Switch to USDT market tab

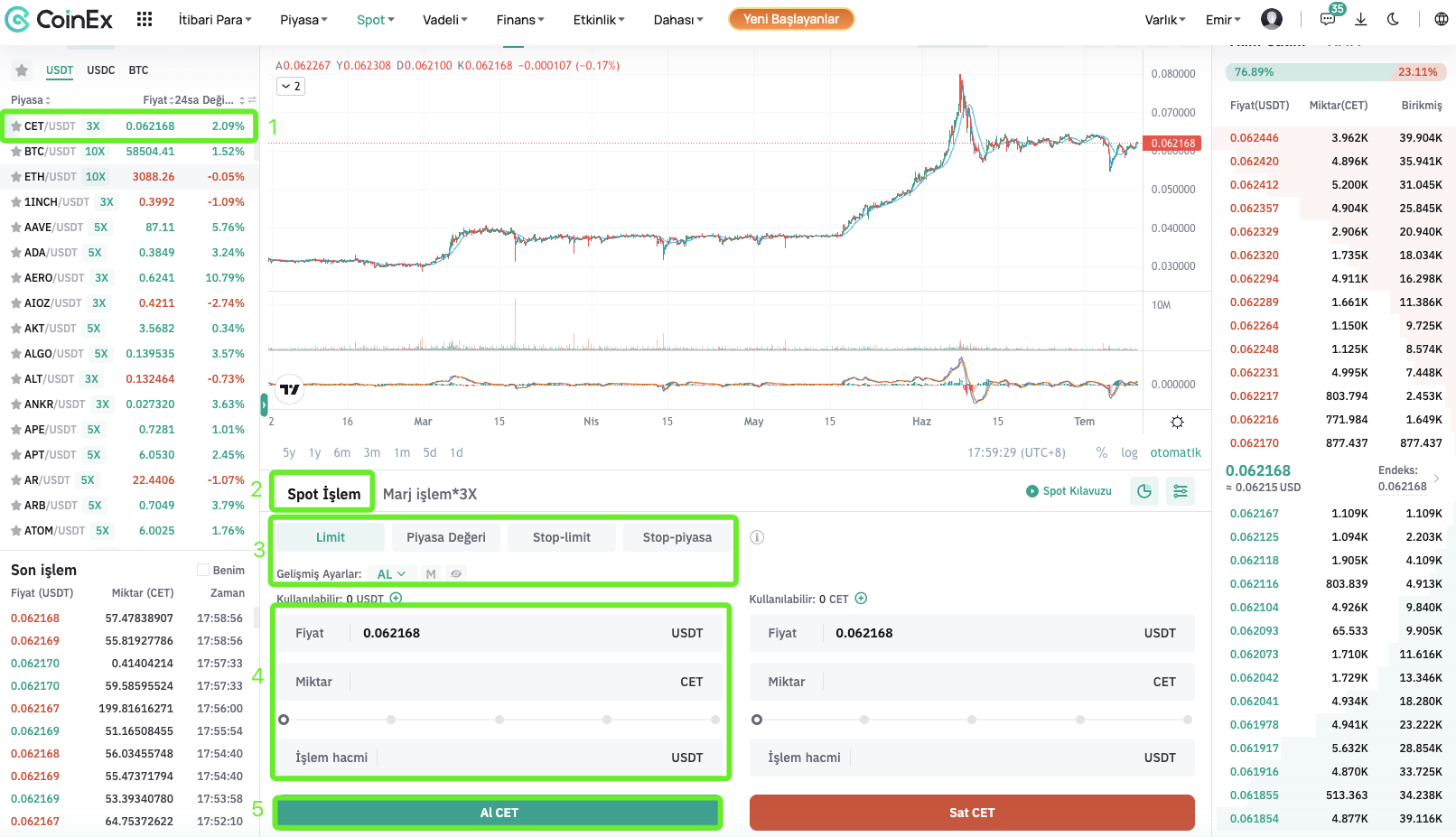[x=60, y=70]
